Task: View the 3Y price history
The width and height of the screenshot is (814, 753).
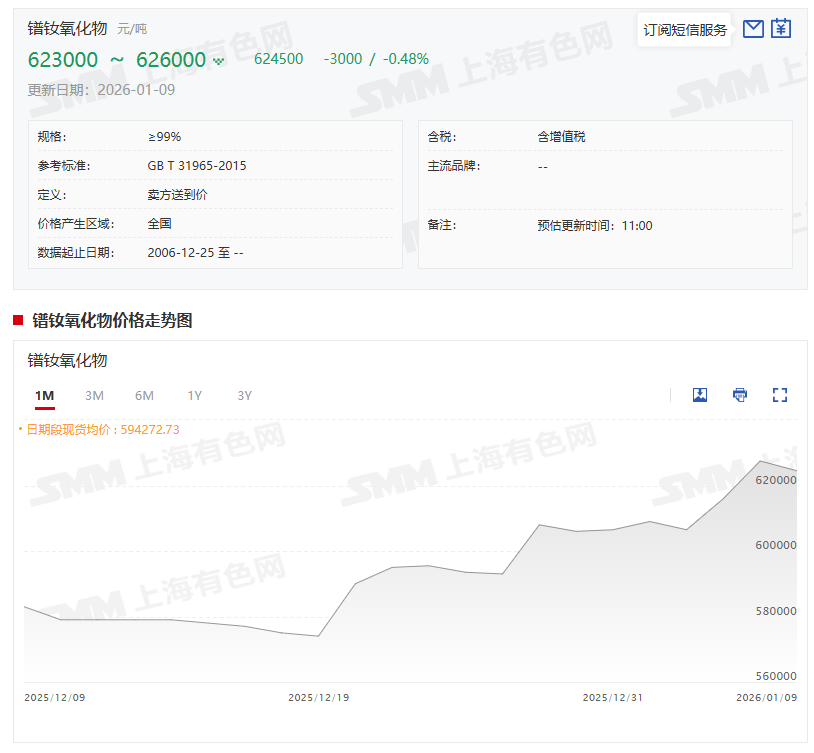Action: click(x=244, y=396)
